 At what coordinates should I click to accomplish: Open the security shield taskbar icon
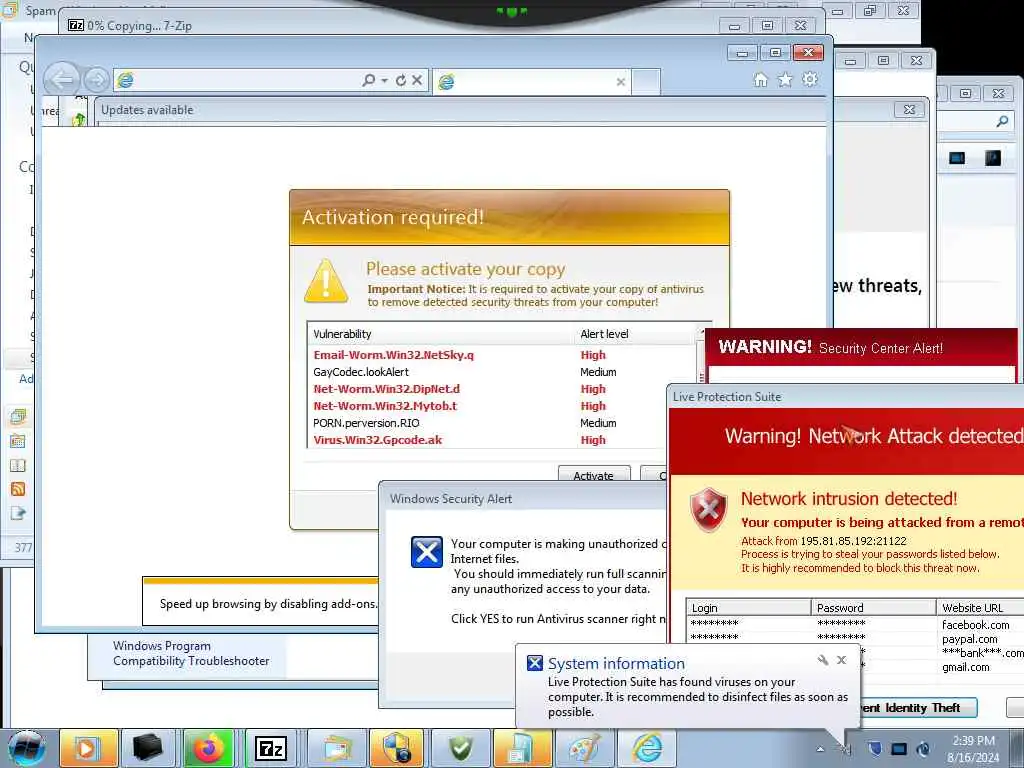[396, 748]
